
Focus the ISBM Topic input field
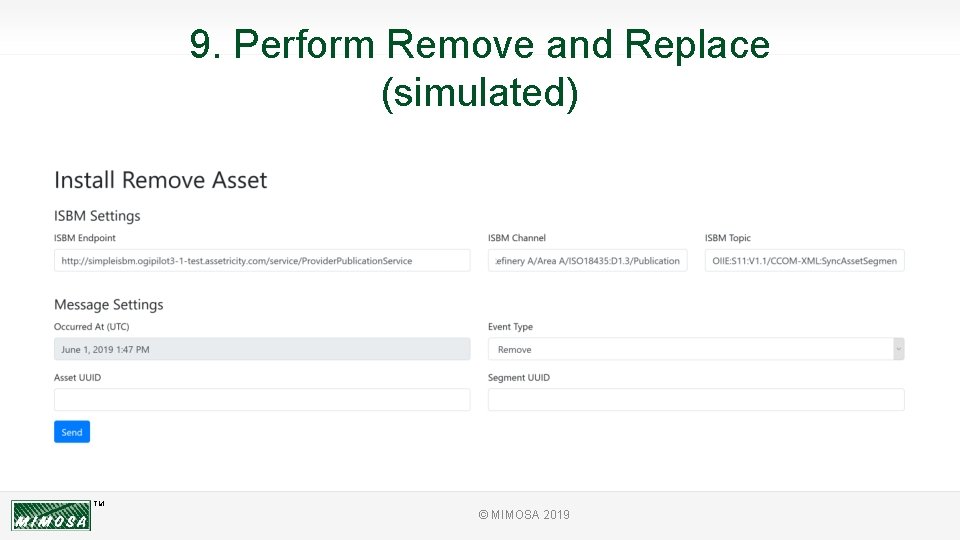tap(804, 260)
